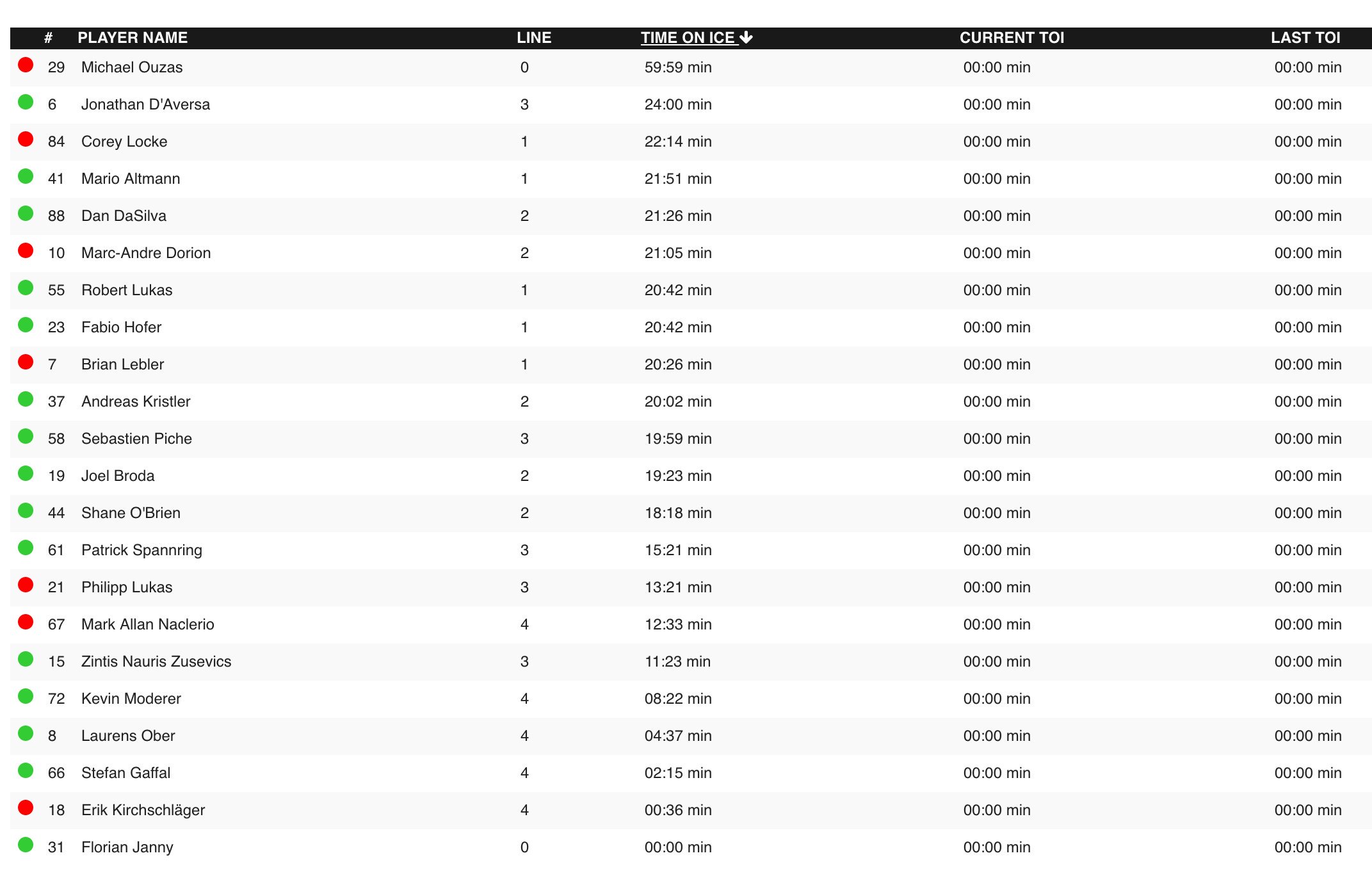This screenshot has width=1372, height=876.
Task: Click the green status dot beside Jonathan D'Aversa
Action: [x=26, y=102]
